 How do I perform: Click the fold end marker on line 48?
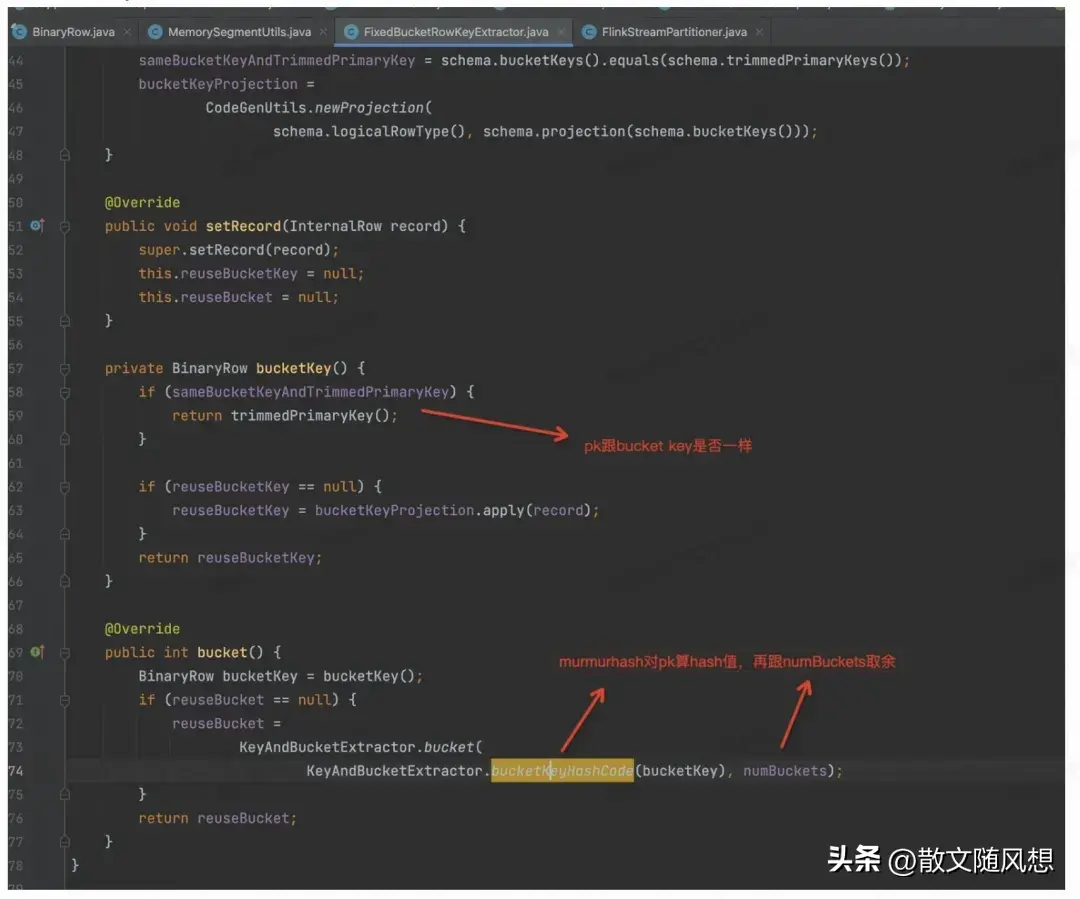point(65,155)
